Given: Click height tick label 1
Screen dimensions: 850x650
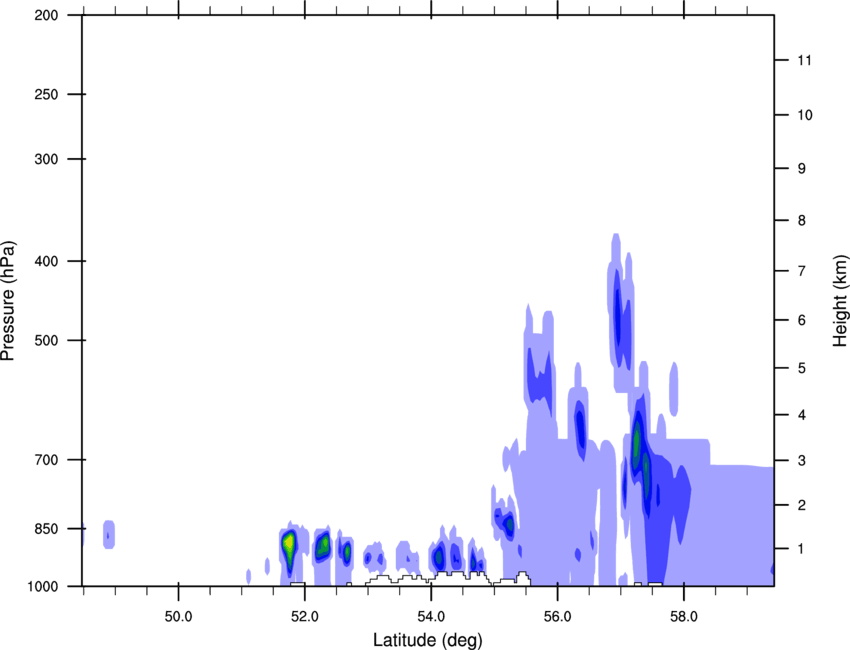Looking at the screenshot, I should (x=802, y=549).
